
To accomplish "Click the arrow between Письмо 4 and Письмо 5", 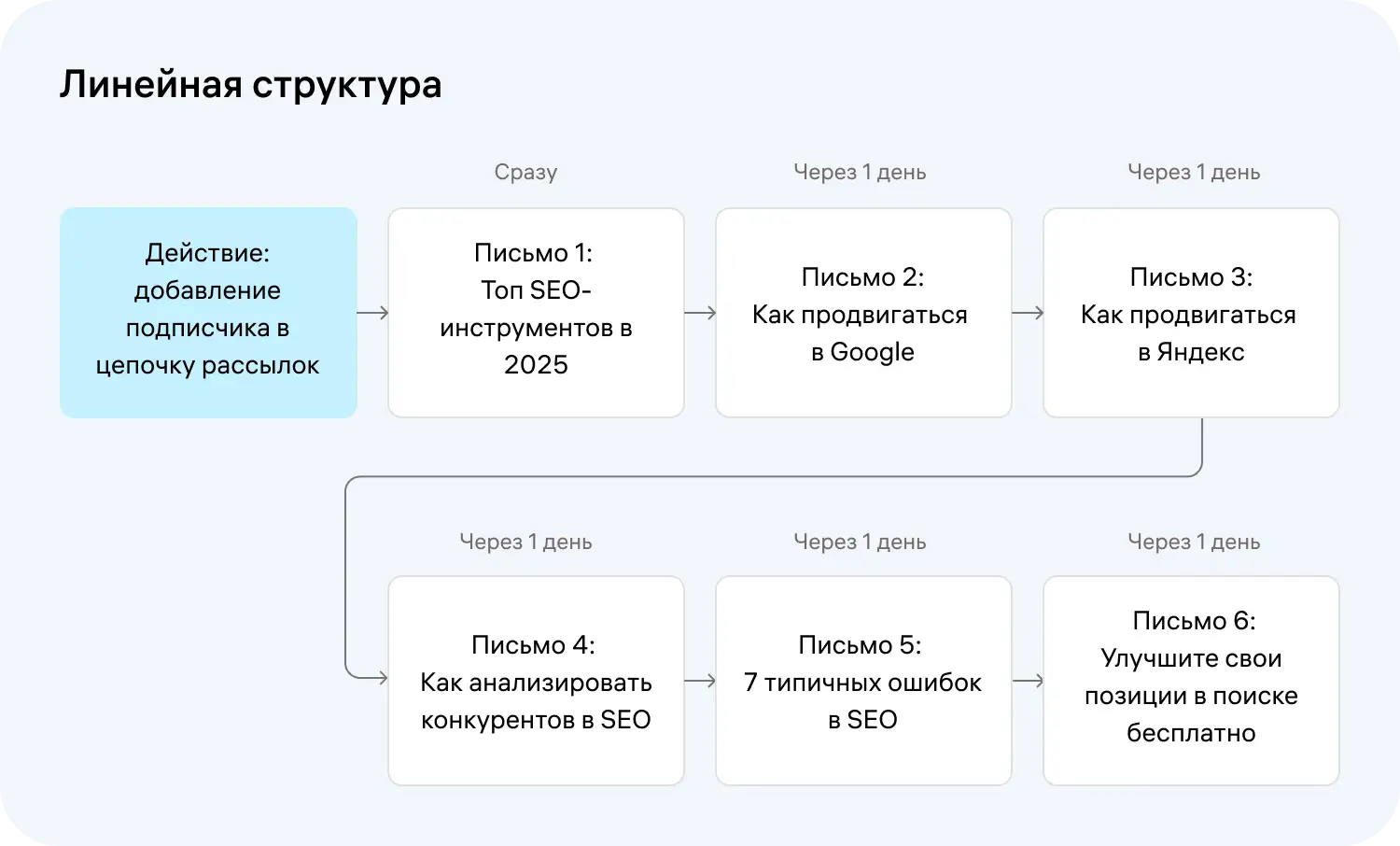I will 699,681.
